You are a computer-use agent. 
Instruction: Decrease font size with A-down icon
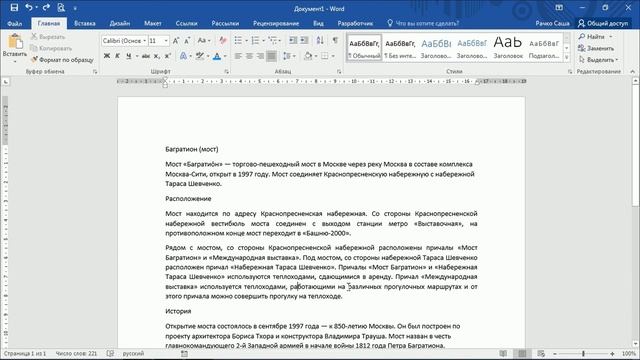[187, 40]
